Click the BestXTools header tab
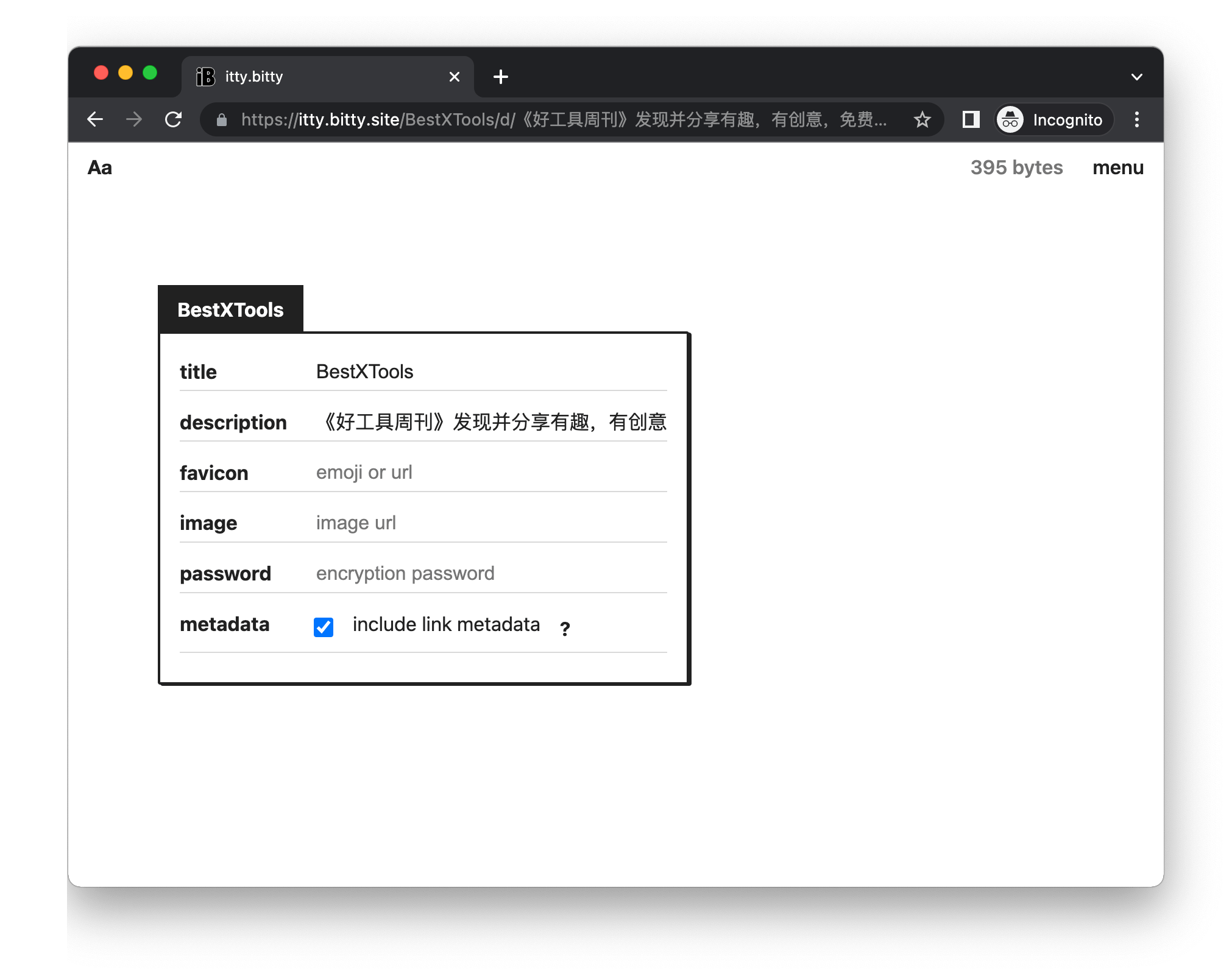The image size is (1232, 977). point(230,309)
